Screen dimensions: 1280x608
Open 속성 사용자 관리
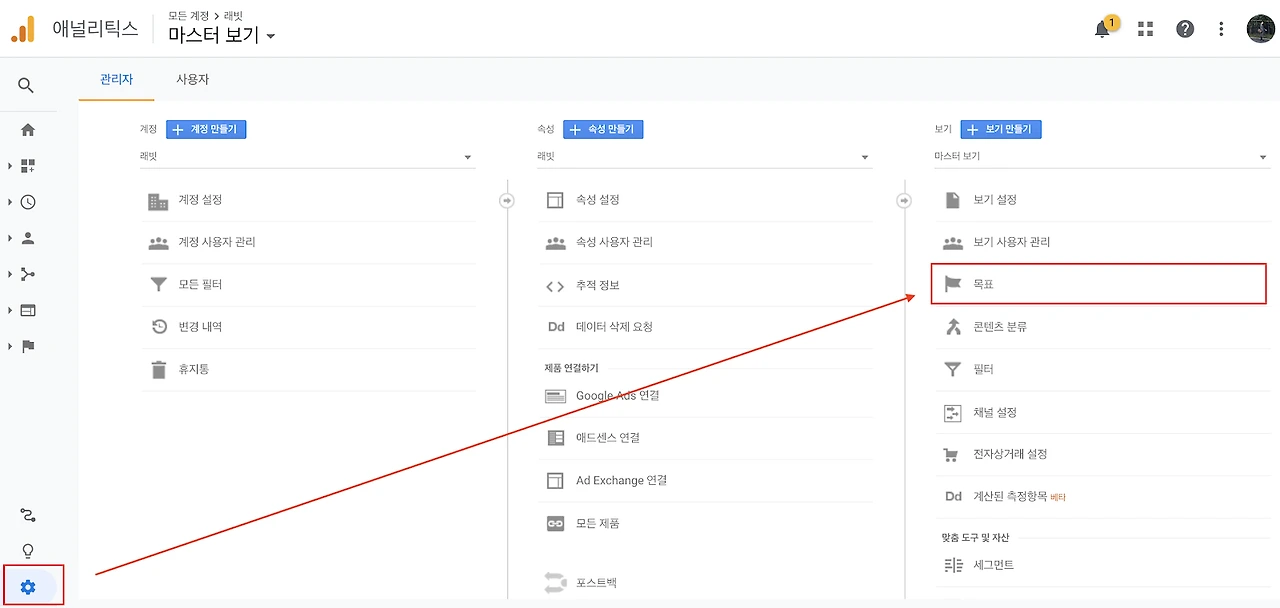point(705,243)
